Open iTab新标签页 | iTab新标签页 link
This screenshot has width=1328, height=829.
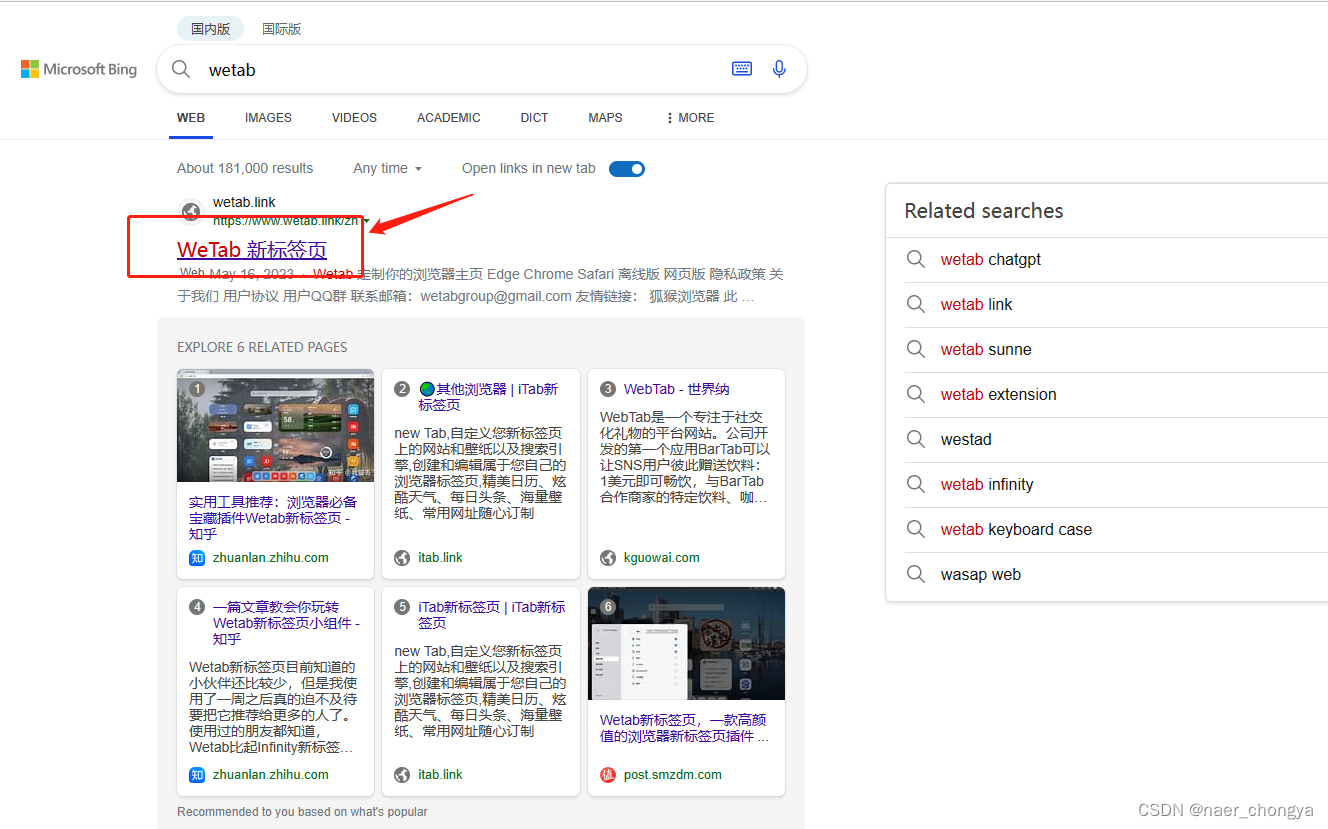click(x=491, y=614)
